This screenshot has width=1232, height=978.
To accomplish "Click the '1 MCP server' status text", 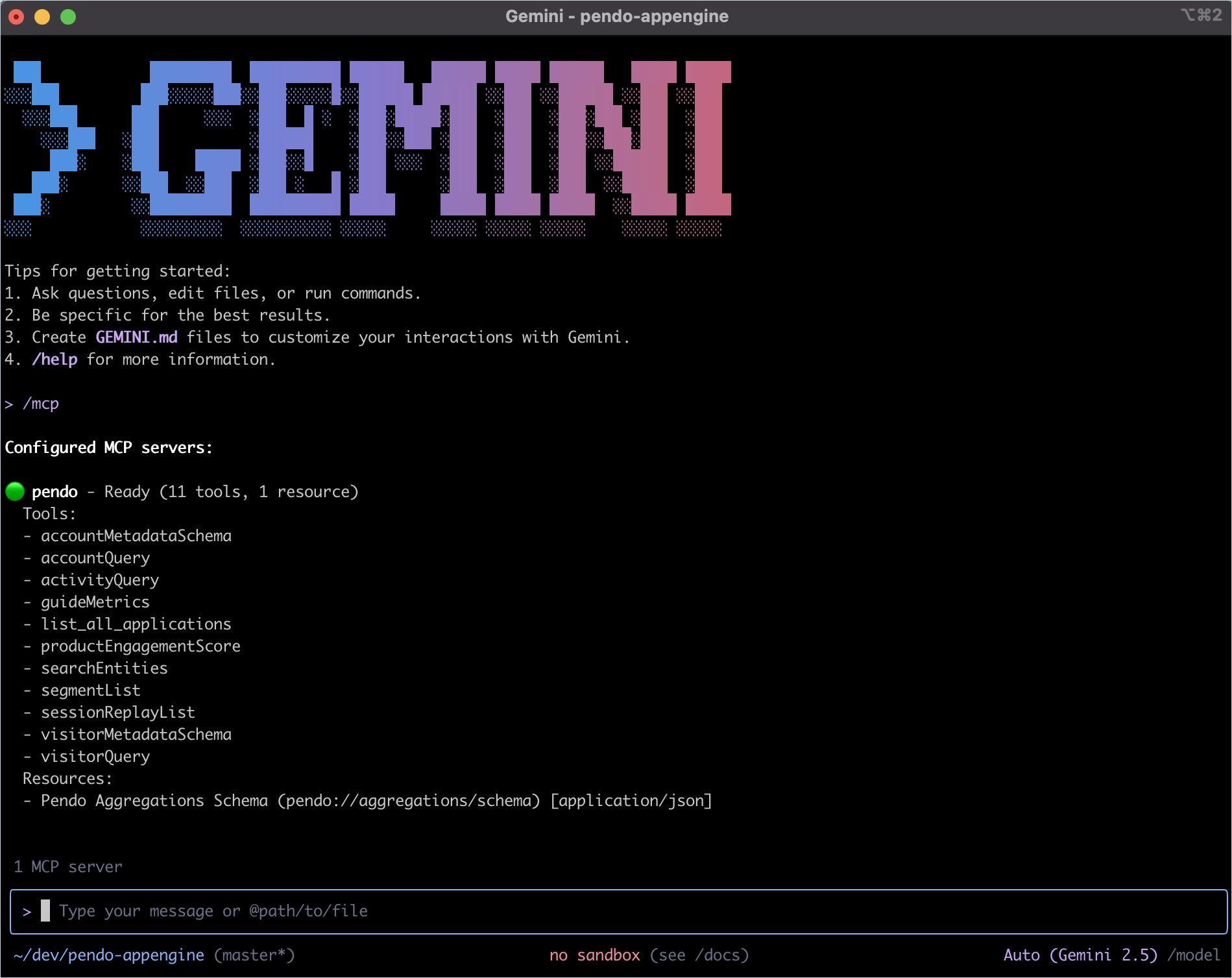I will coord(67,867).
